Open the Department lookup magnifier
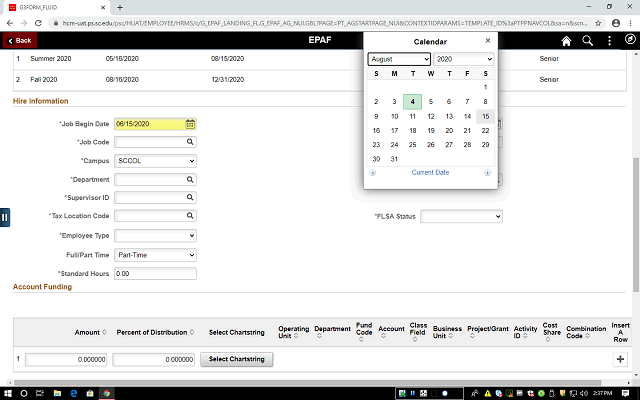The height and width of the screenshot is (400, 640). click(x=190, y=180)
